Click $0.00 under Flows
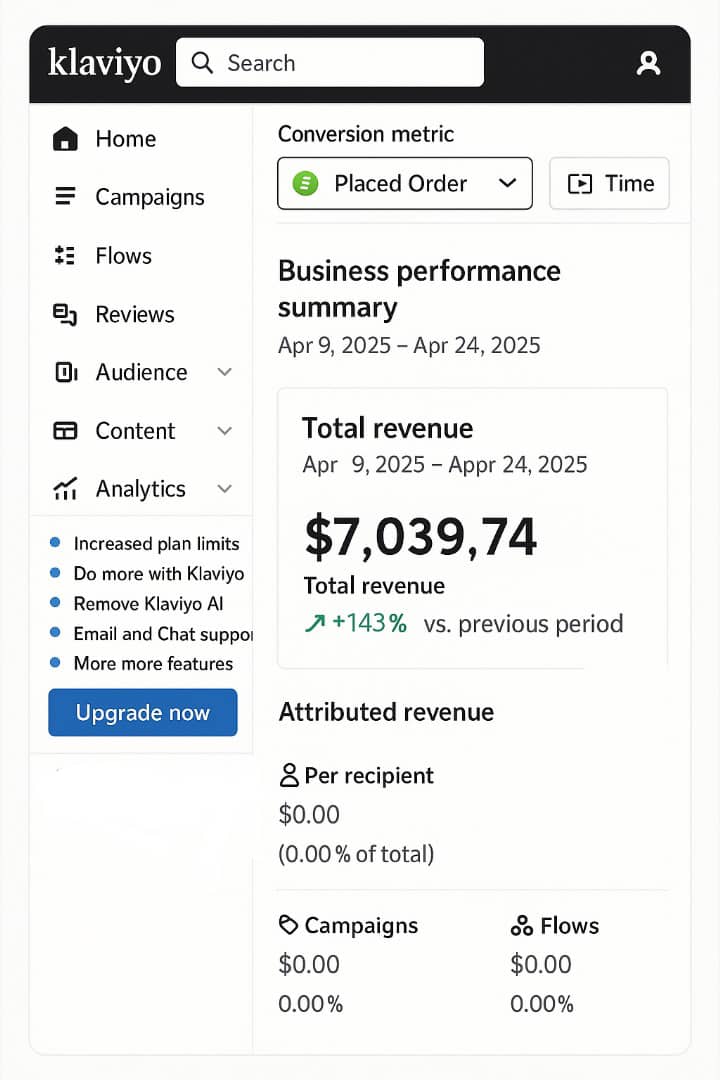Screen dimensions: 720x1080 [x=541, y=964]
